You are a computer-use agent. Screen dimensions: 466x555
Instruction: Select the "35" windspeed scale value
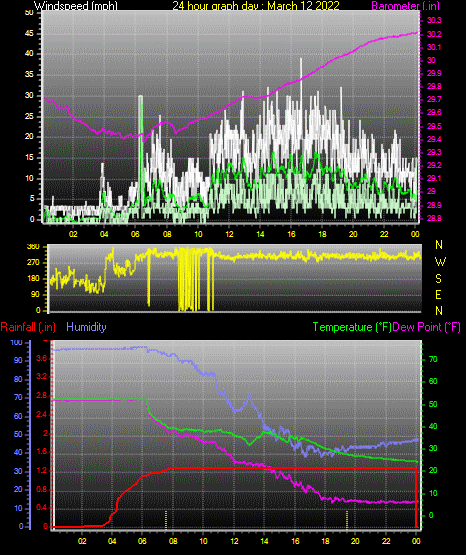coord(29,75)
